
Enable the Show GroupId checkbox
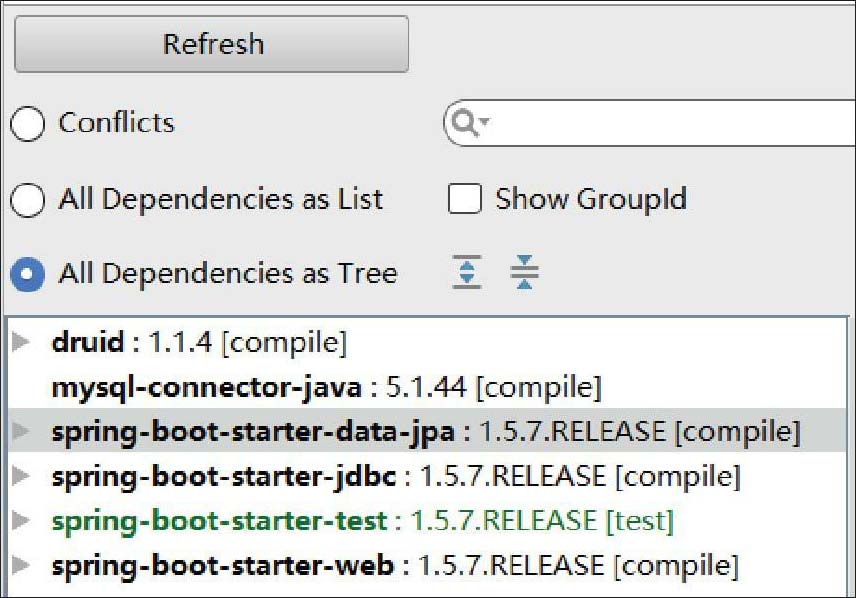point(465,199)
